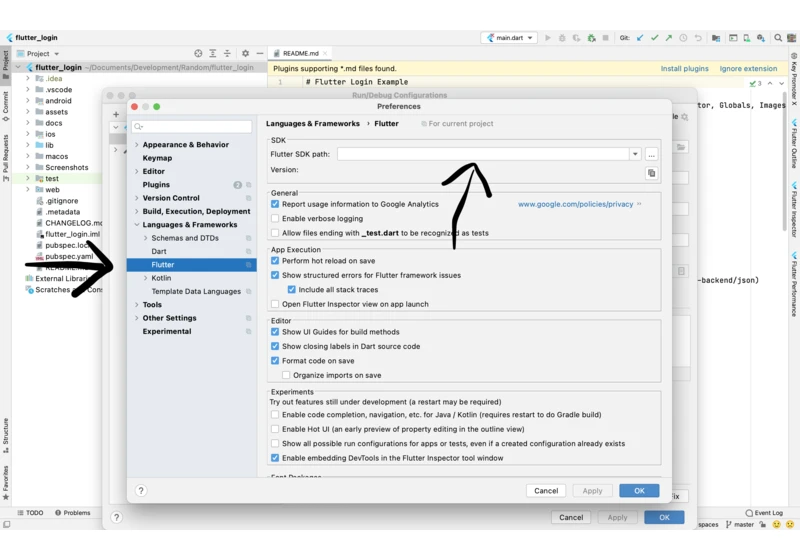Viewport: 800px width, 560px height.
Task: Click the Search Everywhere magnifier icon
Action: [x=778, y=38]
